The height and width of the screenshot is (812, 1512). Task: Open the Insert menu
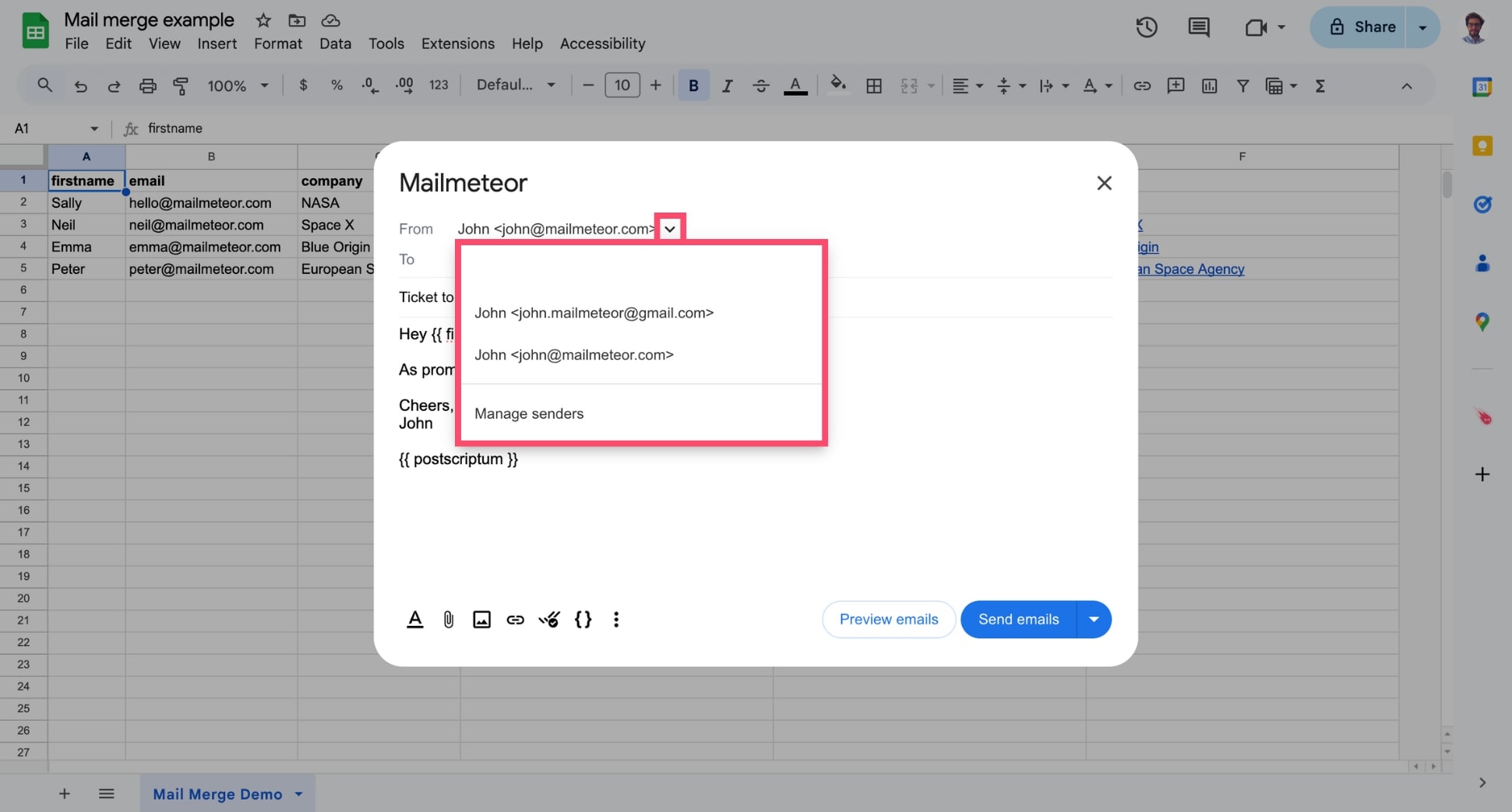coord(217,44)
